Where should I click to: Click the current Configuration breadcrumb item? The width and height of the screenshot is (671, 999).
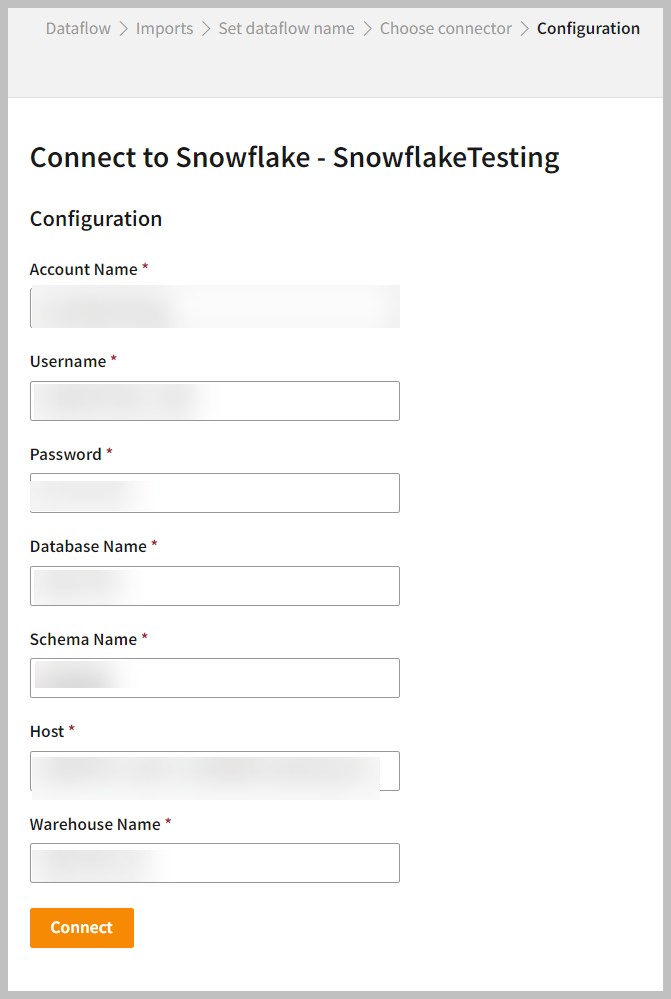(588, 28)
